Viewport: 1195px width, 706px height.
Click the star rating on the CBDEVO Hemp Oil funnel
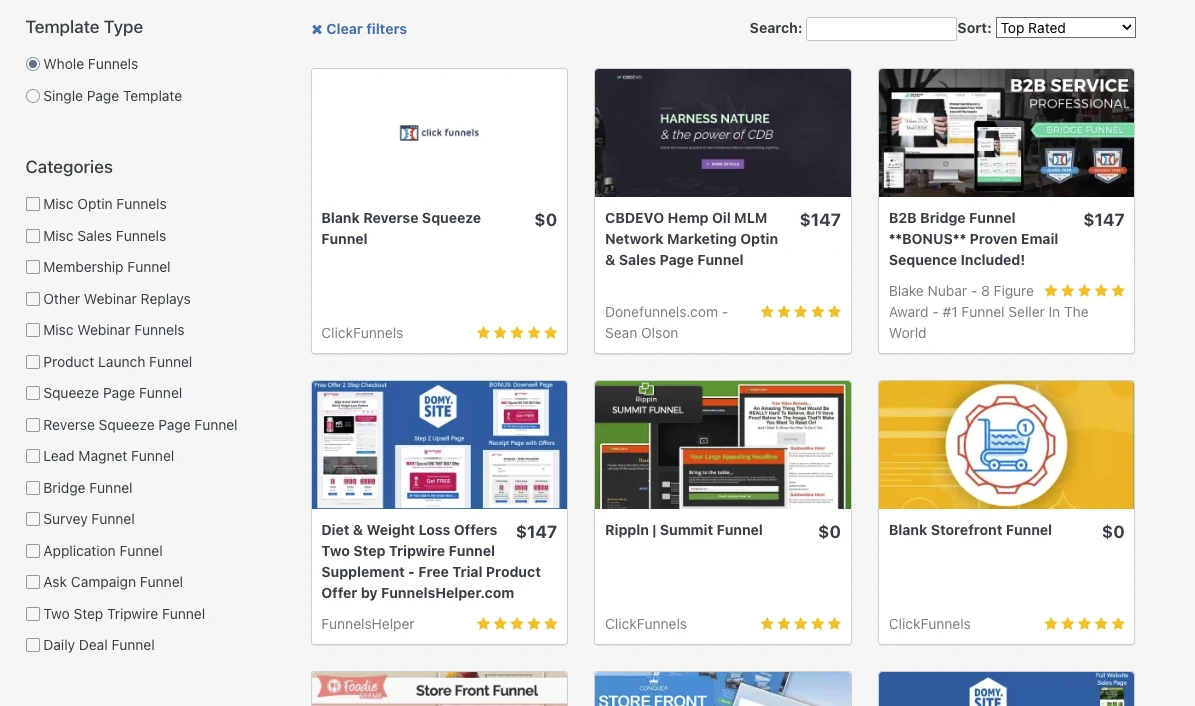[x=801, y=312]
